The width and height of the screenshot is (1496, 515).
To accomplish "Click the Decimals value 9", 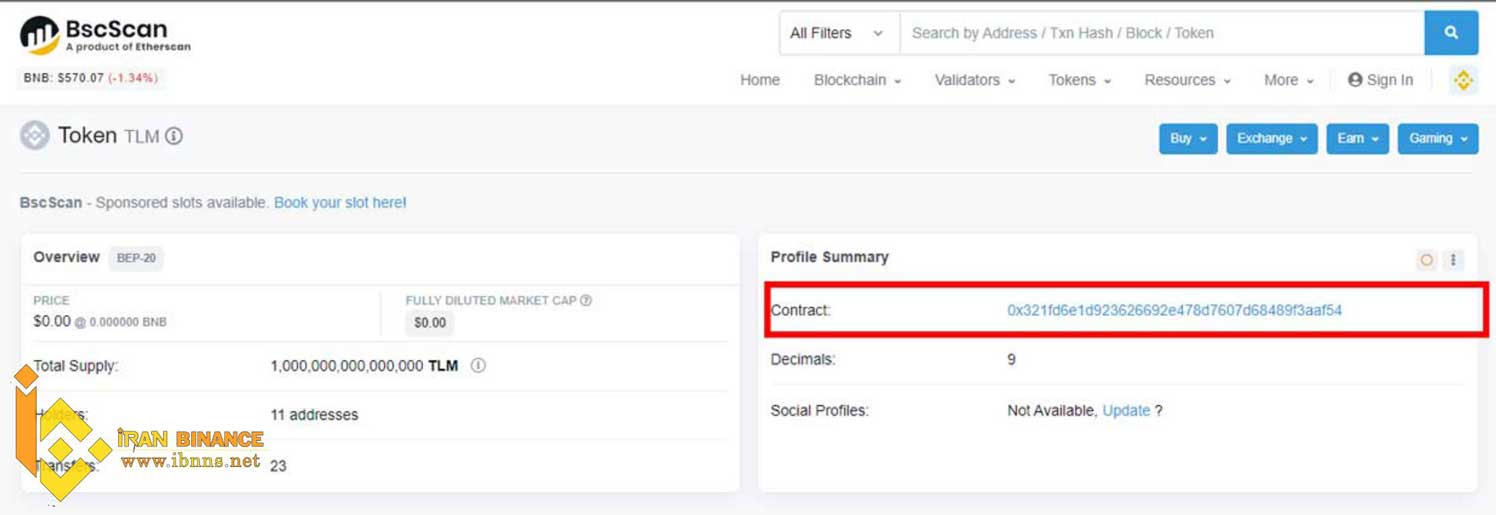I will pos(1011,359).
